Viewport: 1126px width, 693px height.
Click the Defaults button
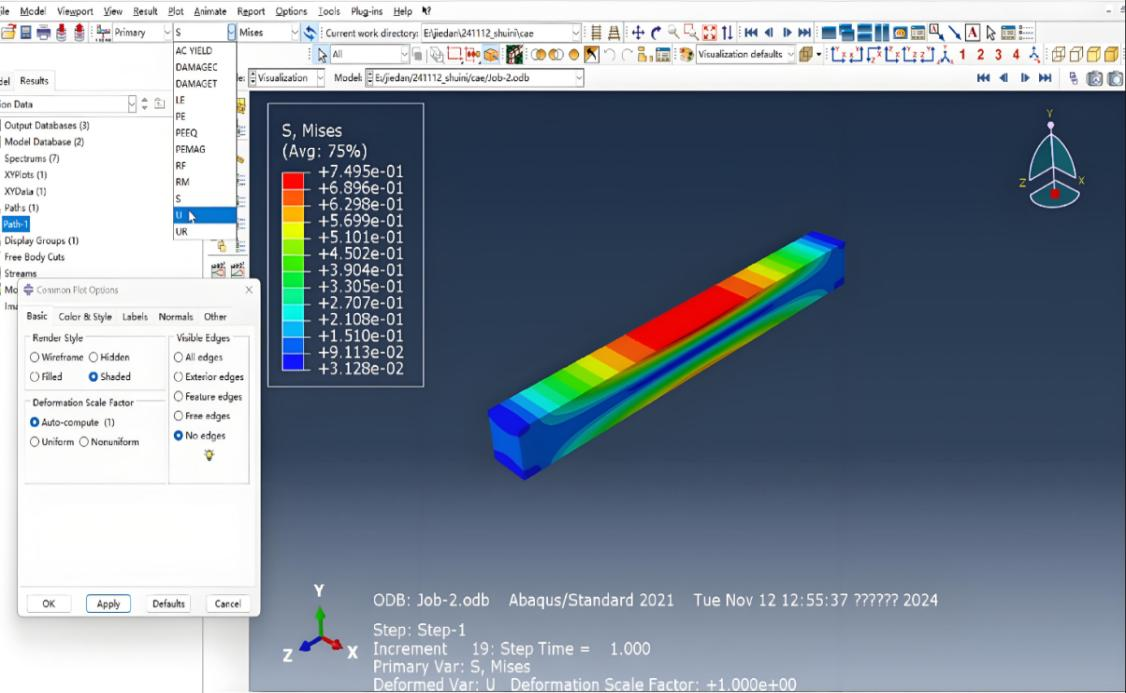point(168,604)
